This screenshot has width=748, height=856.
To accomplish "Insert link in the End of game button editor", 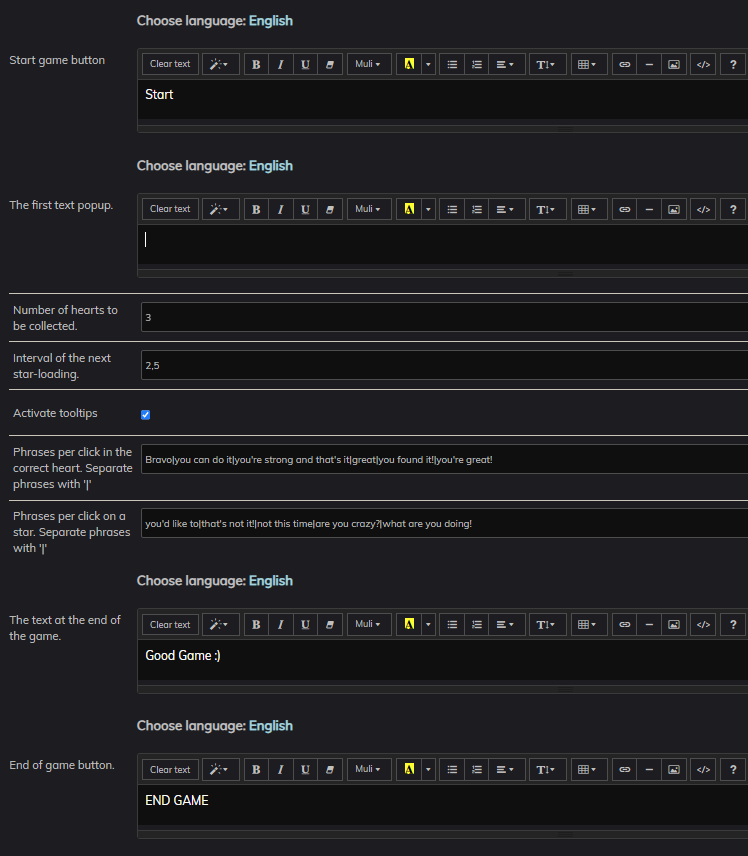I will coord(625,770).
